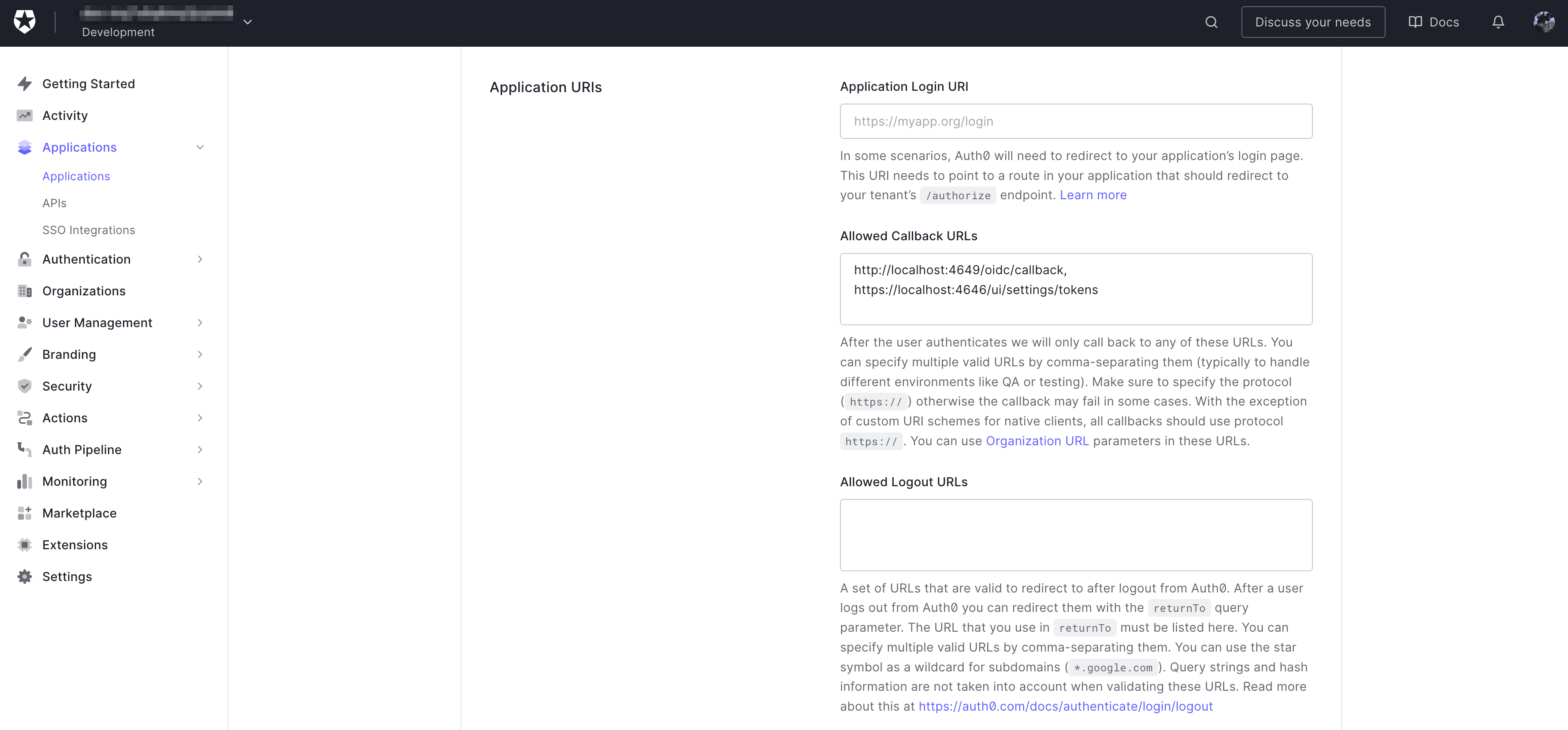
Task: Click Learn more link for Application Login URI
Action: click(1093, 195)
